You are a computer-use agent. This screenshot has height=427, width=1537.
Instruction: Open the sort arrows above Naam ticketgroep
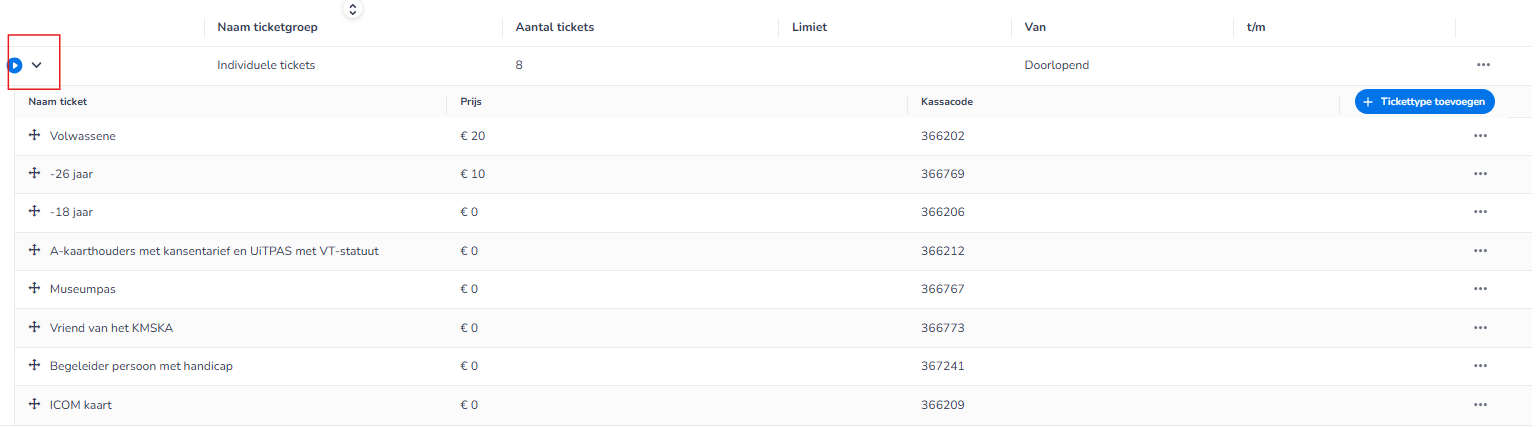[x=352, y=9]
